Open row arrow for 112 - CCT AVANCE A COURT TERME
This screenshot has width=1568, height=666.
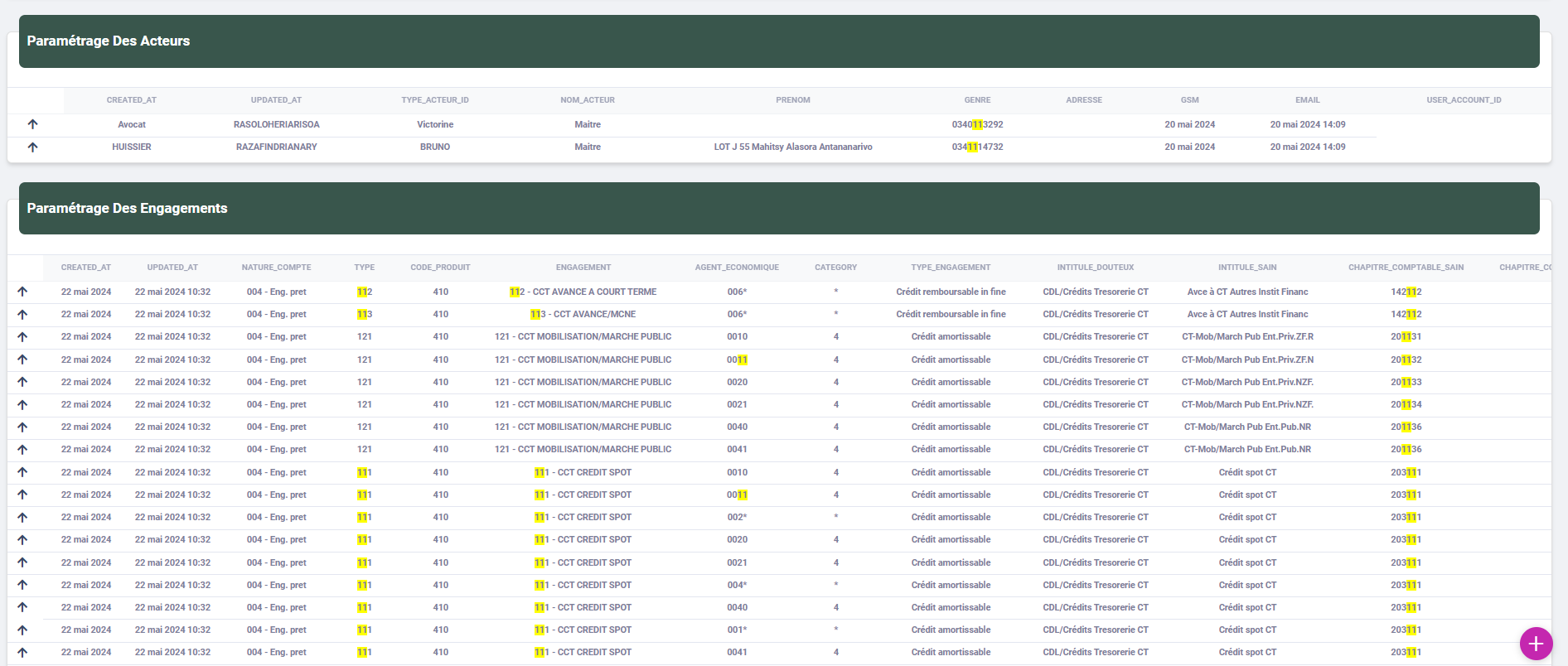22,292
